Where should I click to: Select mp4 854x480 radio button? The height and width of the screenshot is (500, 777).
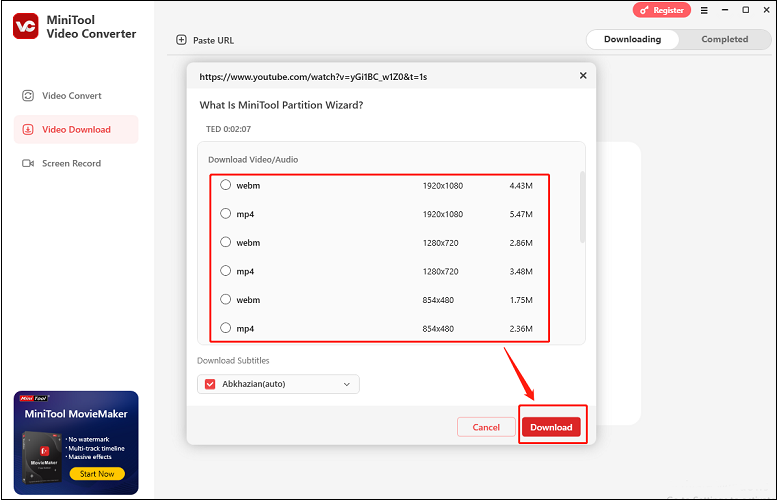click(225, 328)
